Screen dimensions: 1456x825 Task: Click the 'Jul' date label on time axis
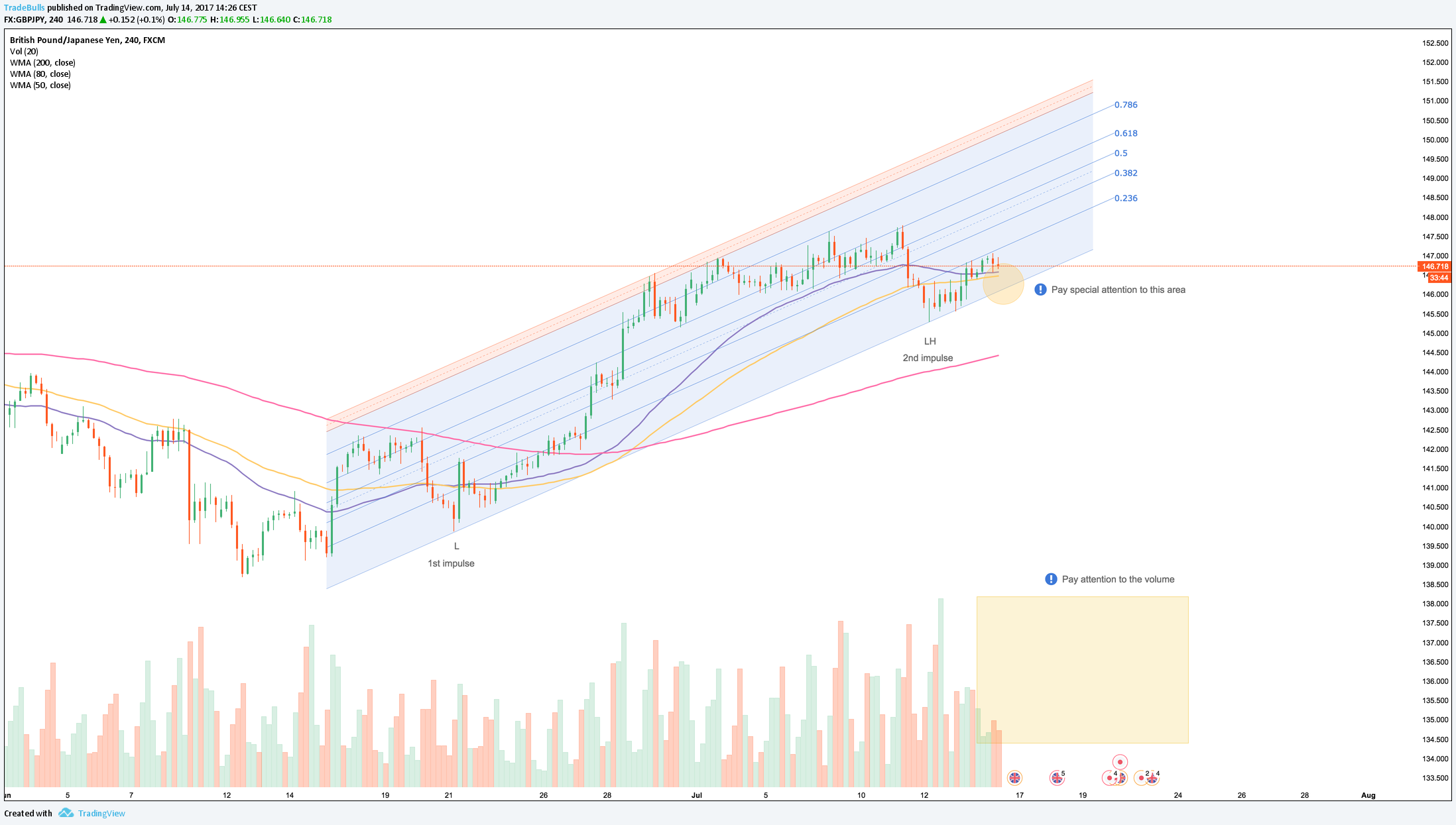coord(696,795)
